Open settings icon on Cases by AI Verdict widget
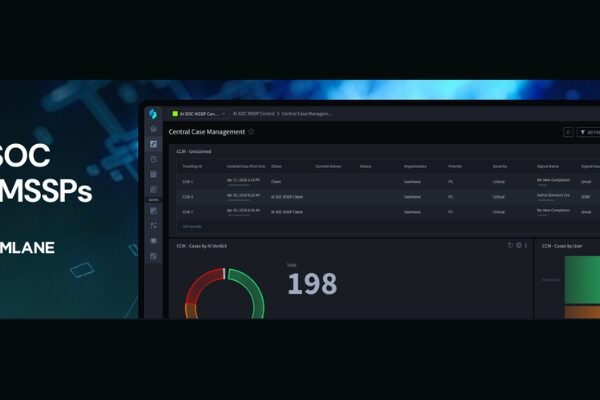 point(519,245)
